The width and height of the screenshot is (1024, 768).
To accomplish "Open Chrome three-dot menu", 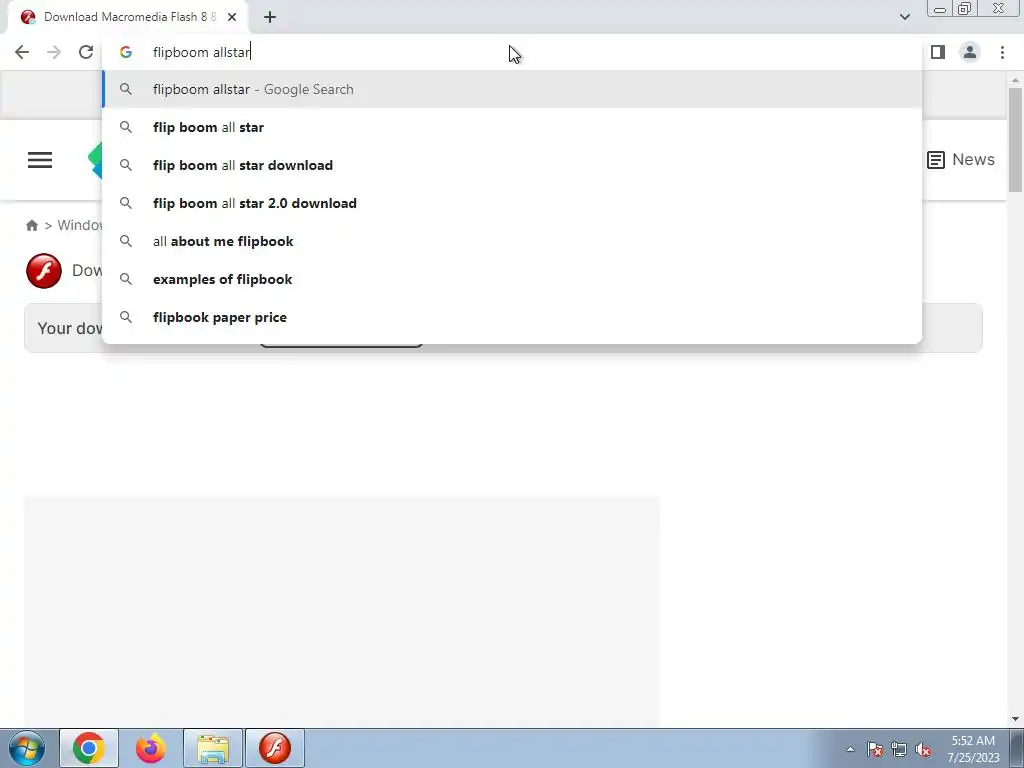I will [1002, 52].
